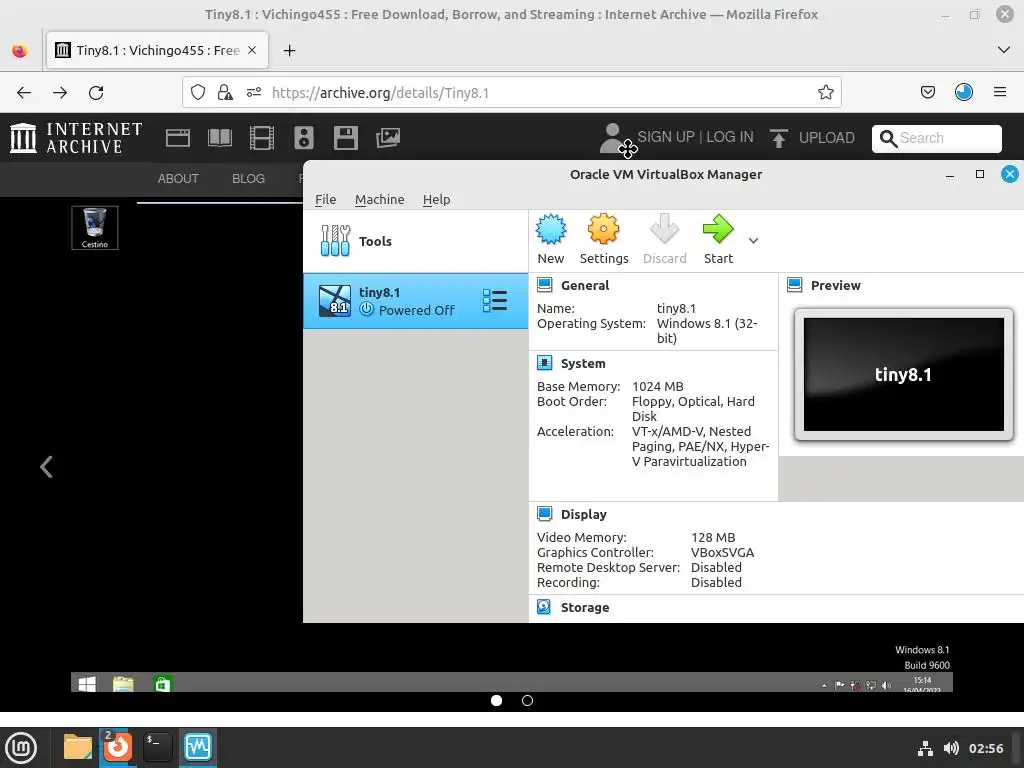
Task: Close the Tiny8.1 browser tab
Action: click(252, 50)
